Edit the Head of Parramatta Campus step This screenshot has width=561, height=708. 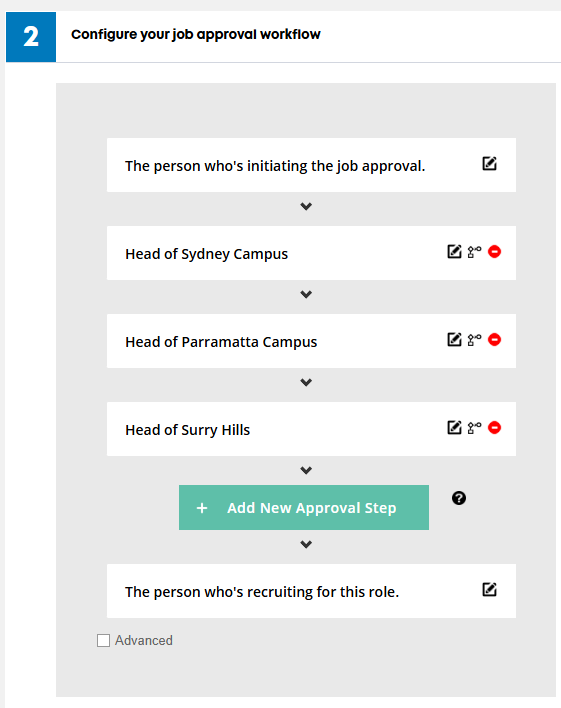coord(454,340)
